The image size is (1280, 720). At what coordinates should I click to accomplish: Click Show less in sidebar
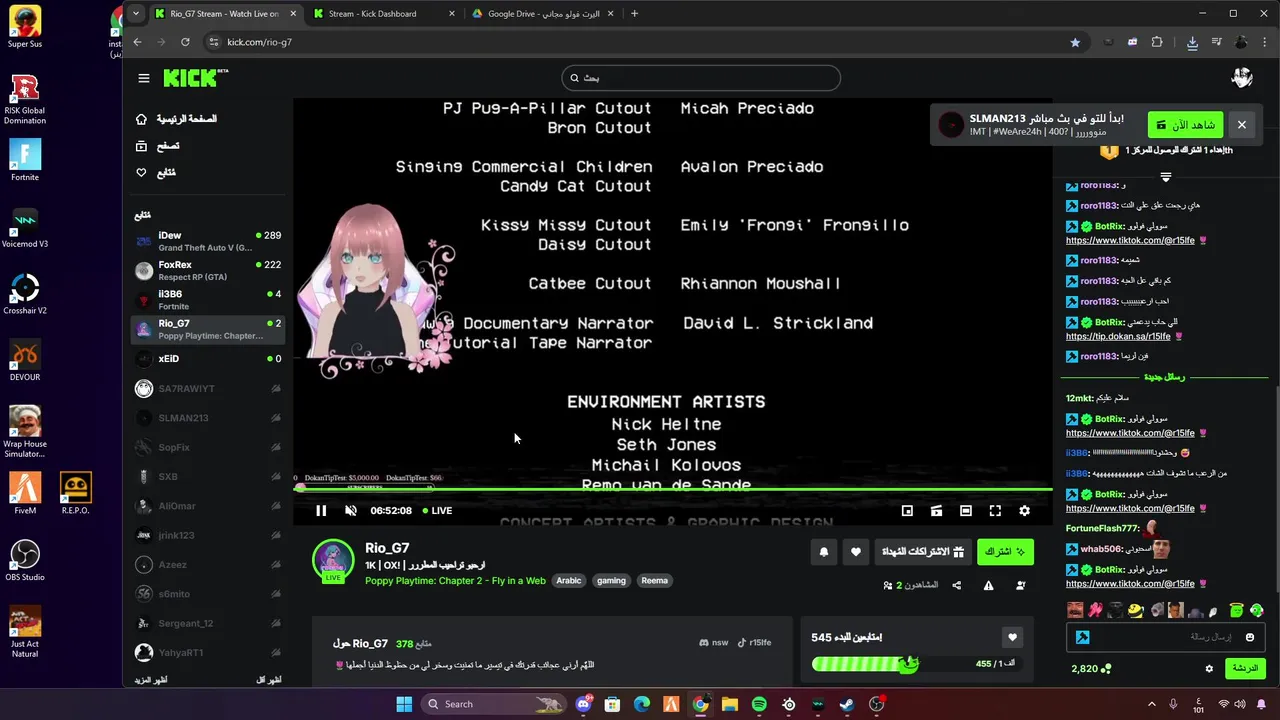point(268,680)
